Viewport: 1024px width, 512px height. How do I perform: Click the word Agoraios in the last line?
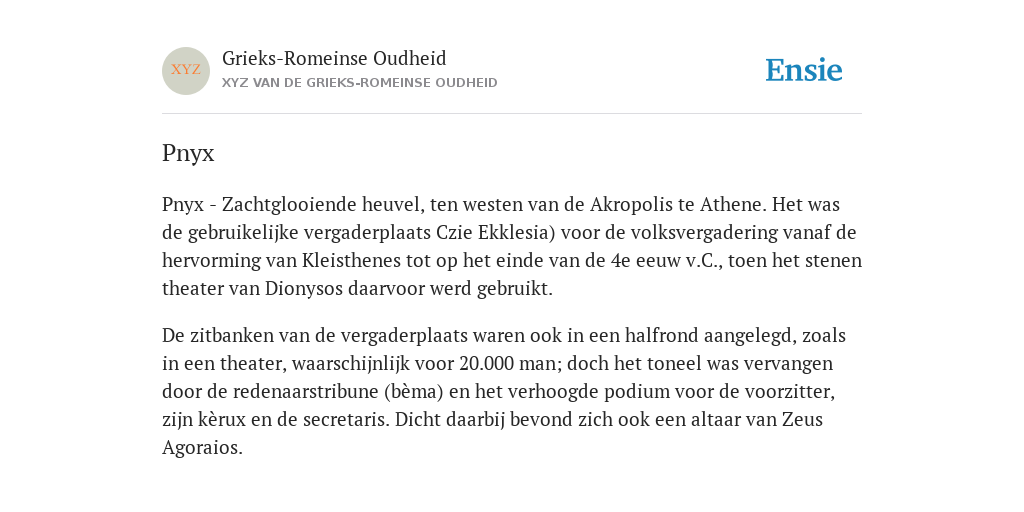click(x=202, y=447)
